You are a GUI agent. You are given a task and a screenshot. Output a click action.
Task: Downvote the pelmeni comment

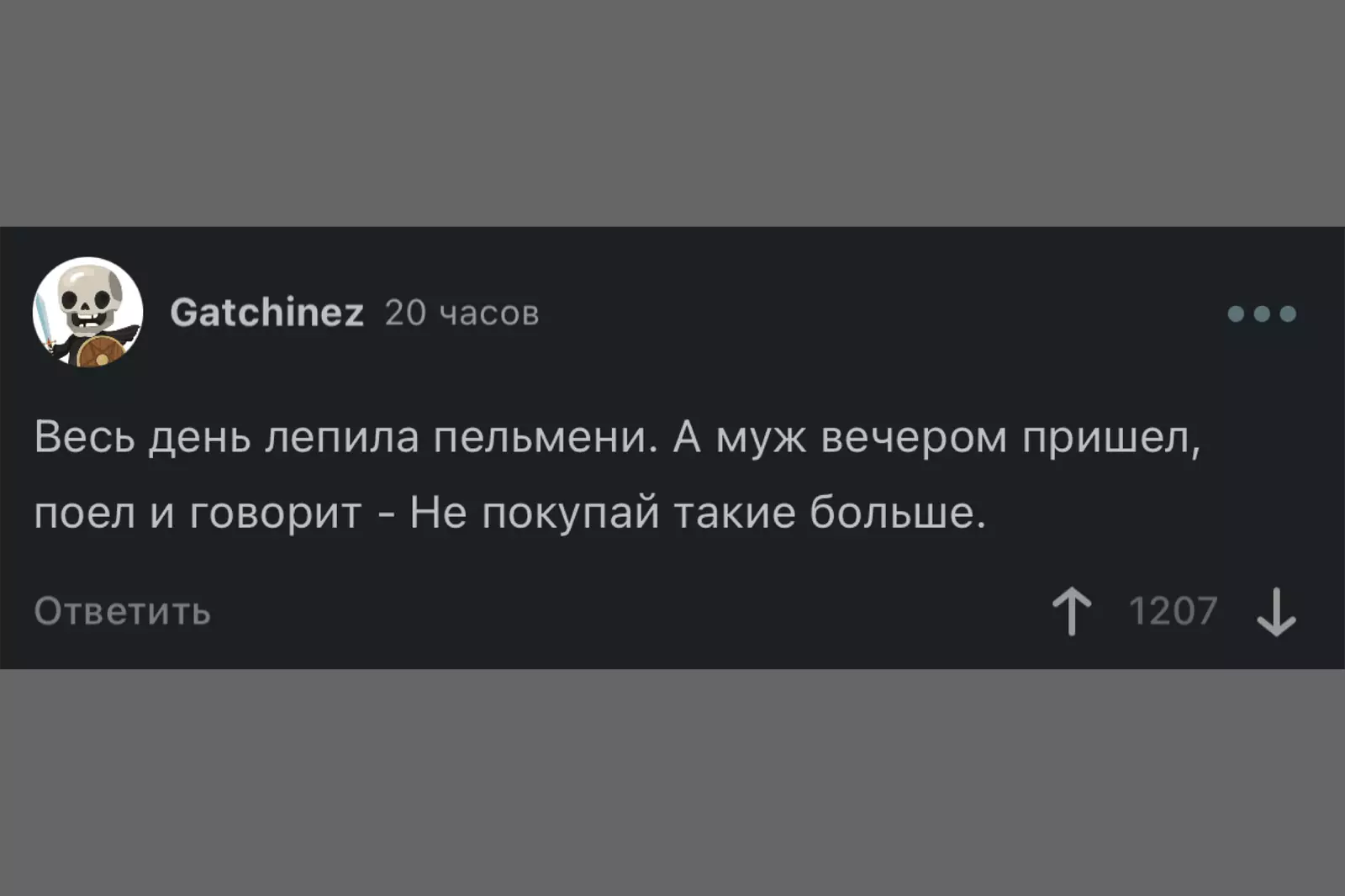(1276, 611)
